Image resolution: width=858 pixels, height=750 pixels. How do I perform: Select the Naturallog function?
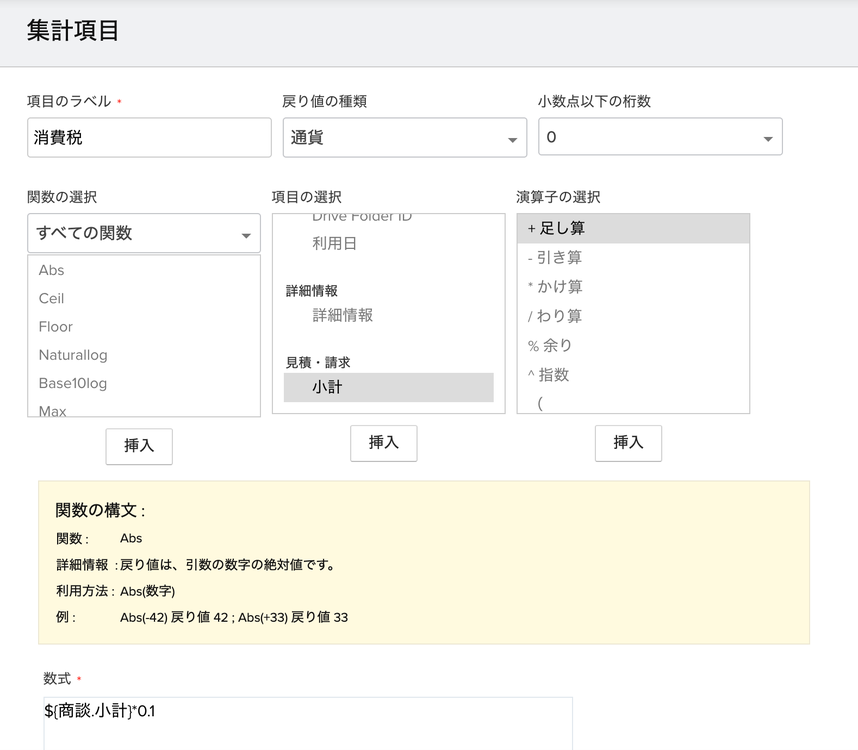tap(73, 355)
